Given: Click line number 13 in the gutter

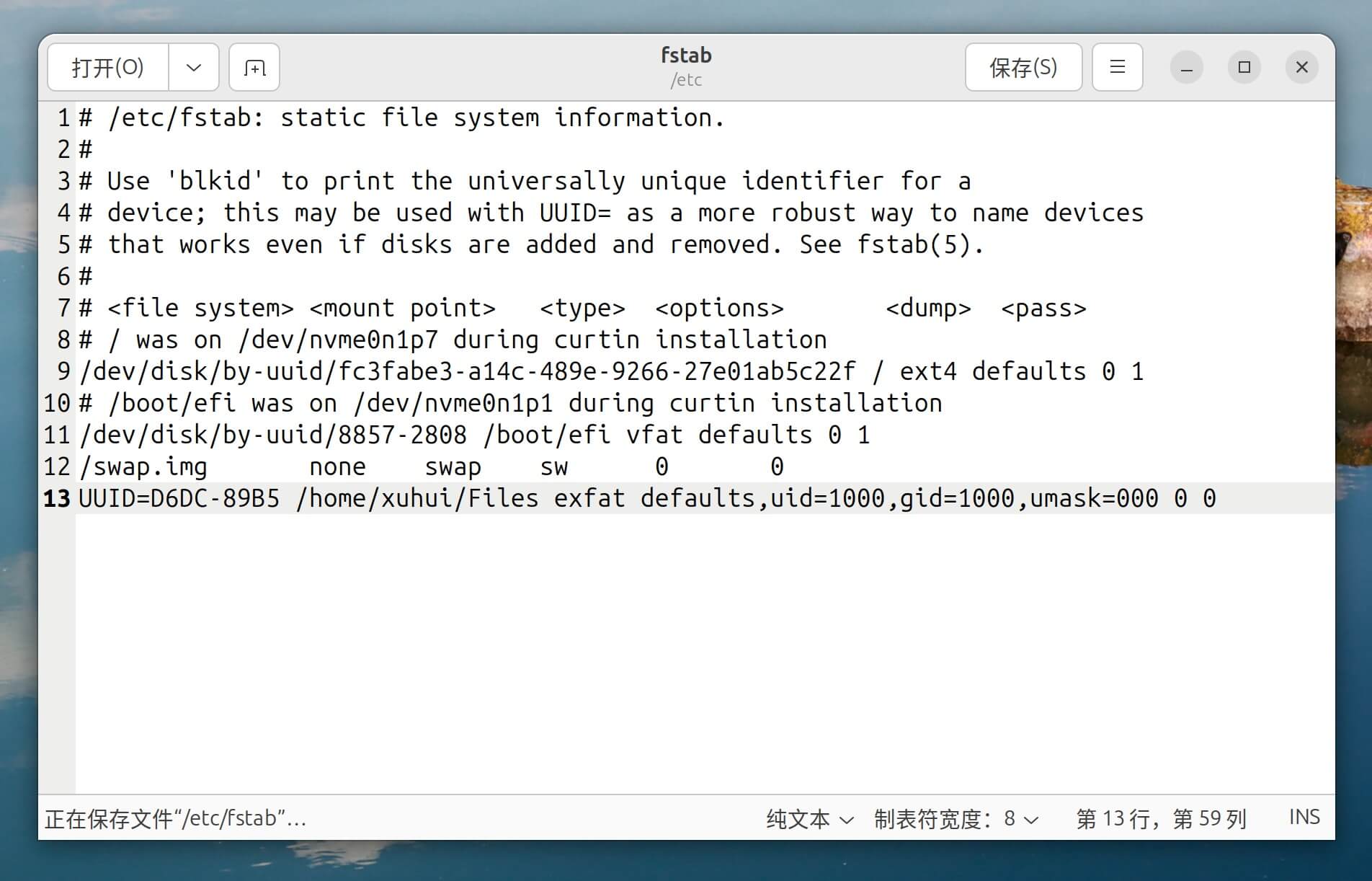Looking at the screenshot, I should tap(57, 499).
